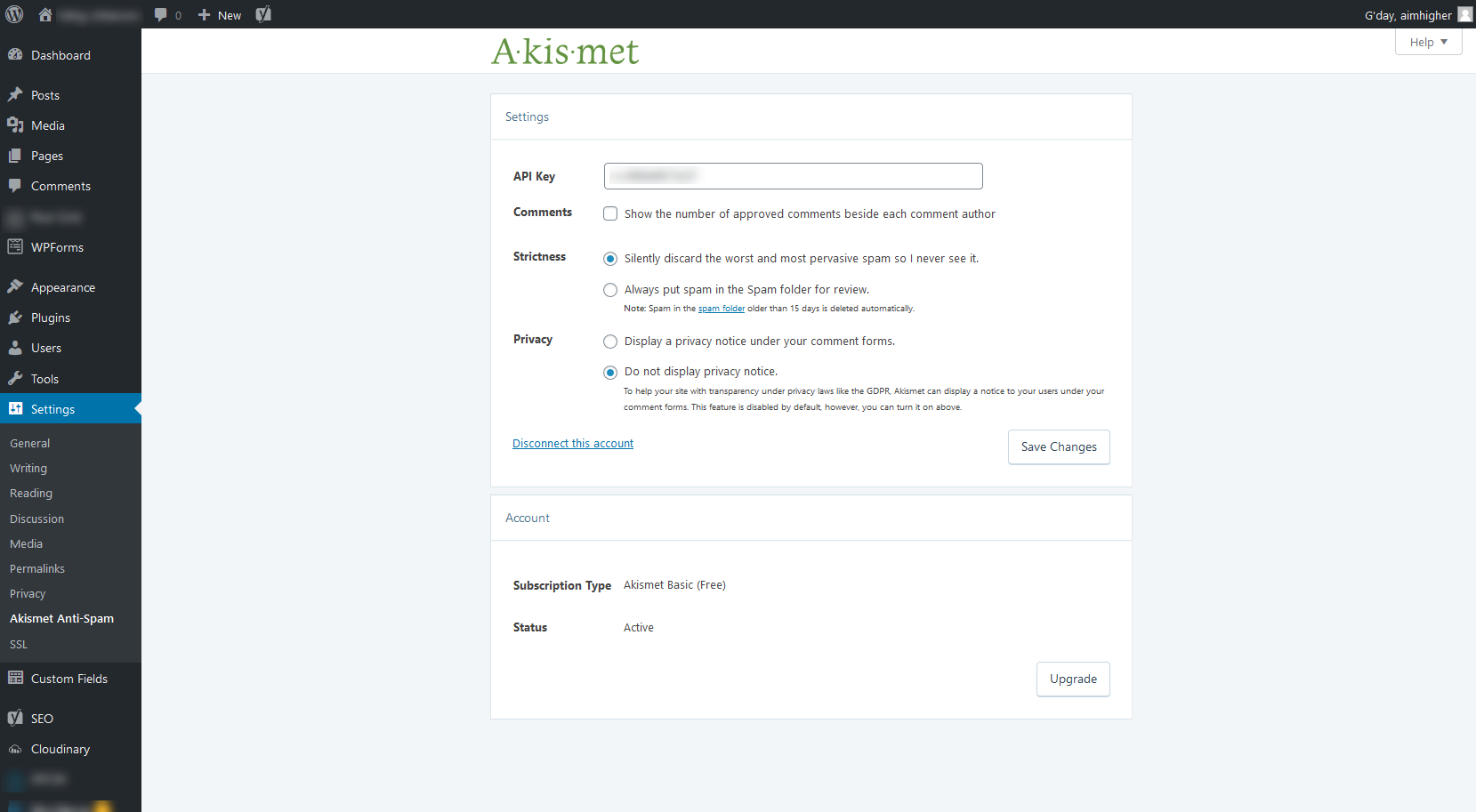The width and height of the screenshot is (1476, 812).
Task: Click the Users person icon
Action: tap(15, 347)
